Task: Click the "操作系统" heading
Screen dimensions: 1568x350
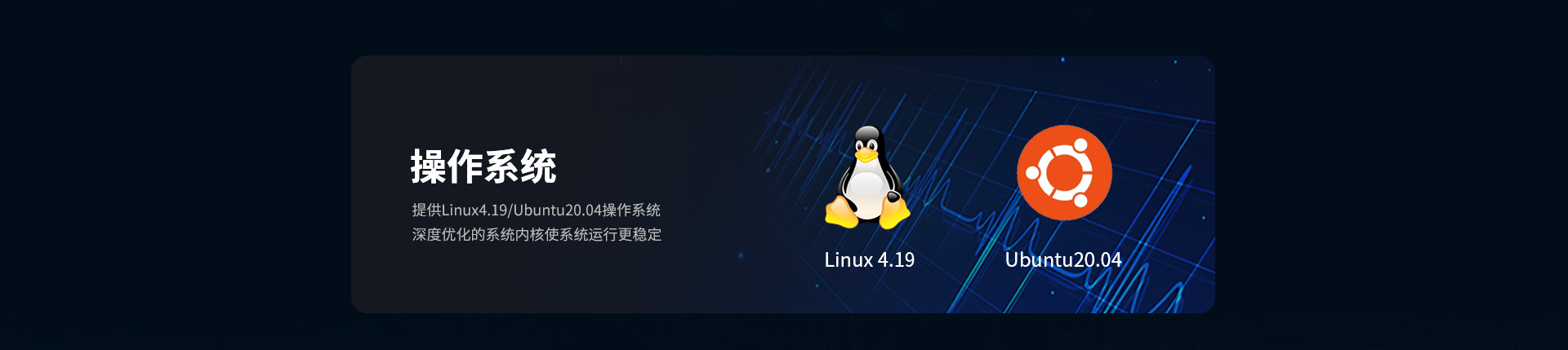Action: coord(483,167)
